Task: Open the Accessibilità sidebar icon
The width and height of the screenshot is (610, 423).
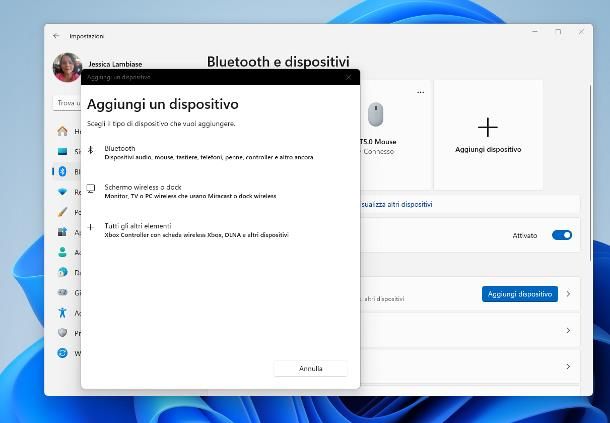Action: point(62,312)
